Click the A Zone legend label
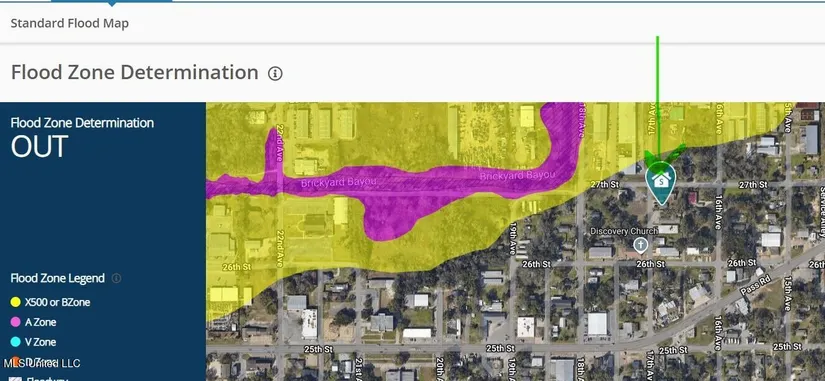825x381 pixels. (x=41, y=322)
